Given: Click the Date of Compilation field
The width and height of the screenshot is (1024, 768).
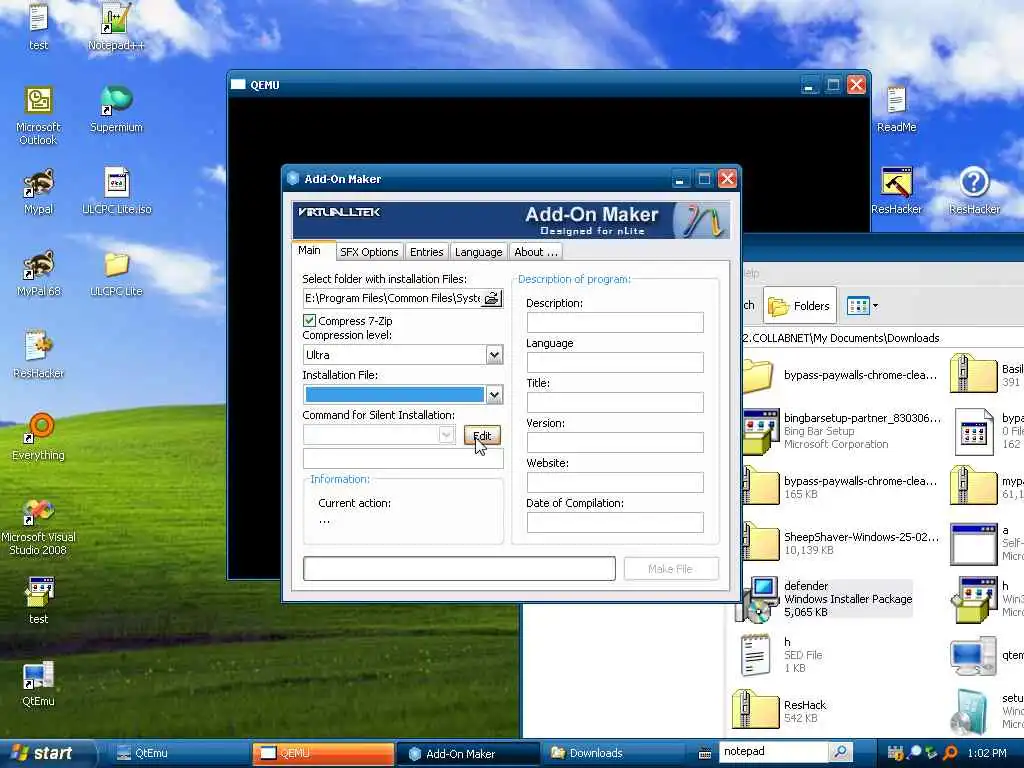Looking at the screenshot, I should 615,522.
